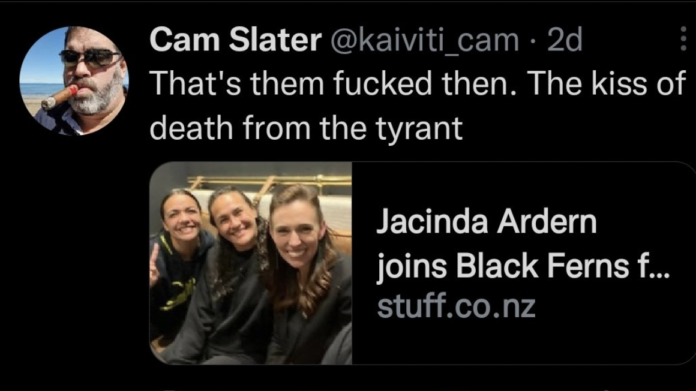Click the cigar in the profile picture
Viewport: 696px width, 391px height.
coord(59,97)
